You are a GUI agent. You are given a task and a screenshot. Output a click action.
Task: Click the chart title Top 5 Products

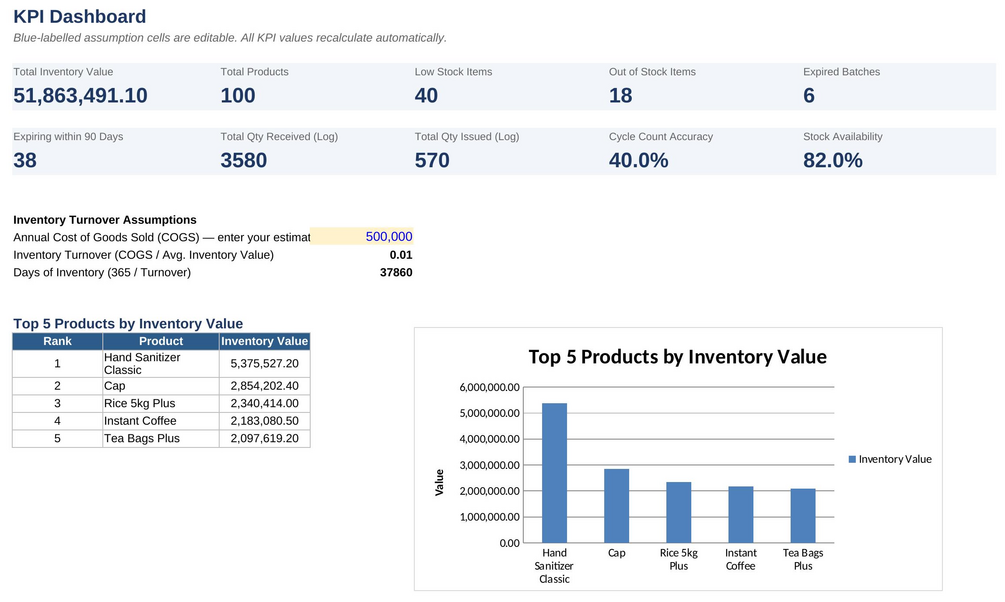coord(677,356)
